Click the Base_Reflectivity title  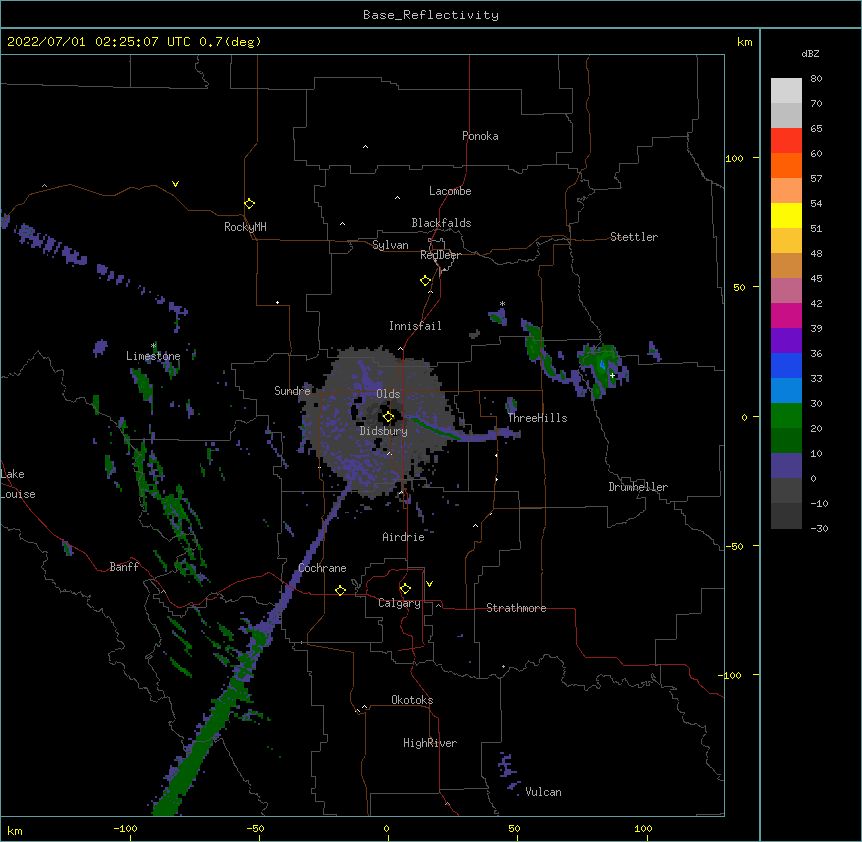point(431,15)
